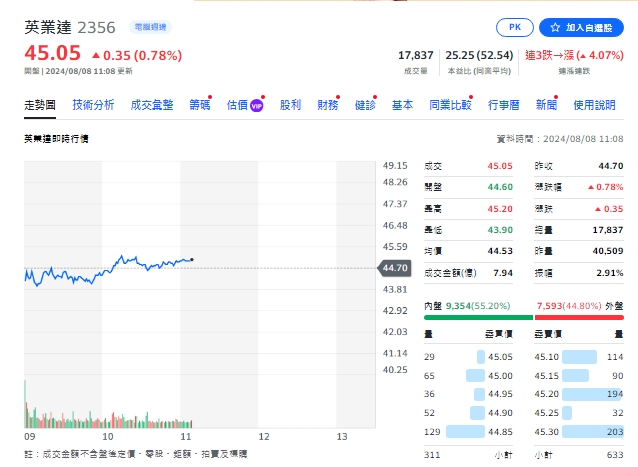Switch to the 基本 tab
This screenshot has height=467, width=638.
coord(402,105)
